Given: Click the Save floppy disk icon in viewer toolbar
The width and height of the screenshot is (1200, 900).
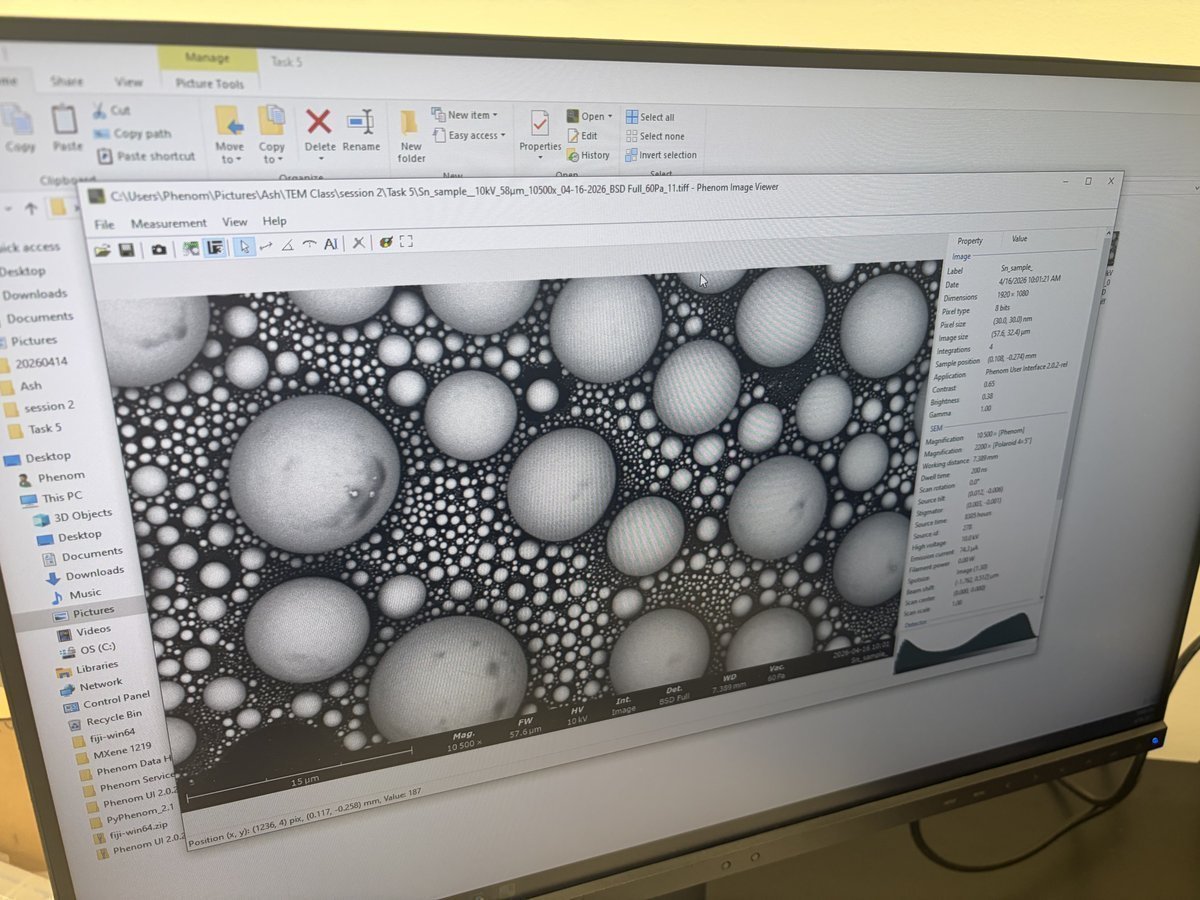Looking at the screenshot, I should point(126,249).
